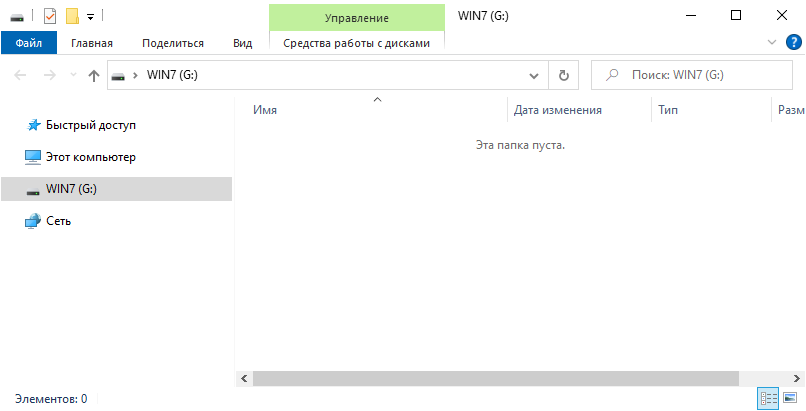Click the WIN7 drive icon in sidebar
The width and height of the screenshot is (806, 411).
click(33, 192)
